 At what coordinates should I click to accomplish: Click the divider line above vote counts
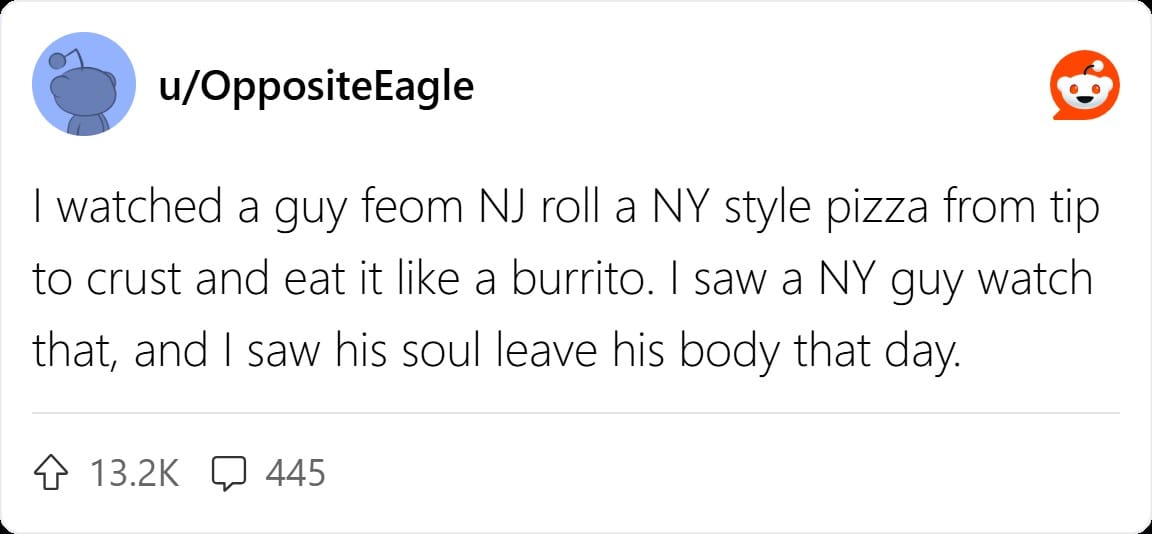(x=575, y=414)
